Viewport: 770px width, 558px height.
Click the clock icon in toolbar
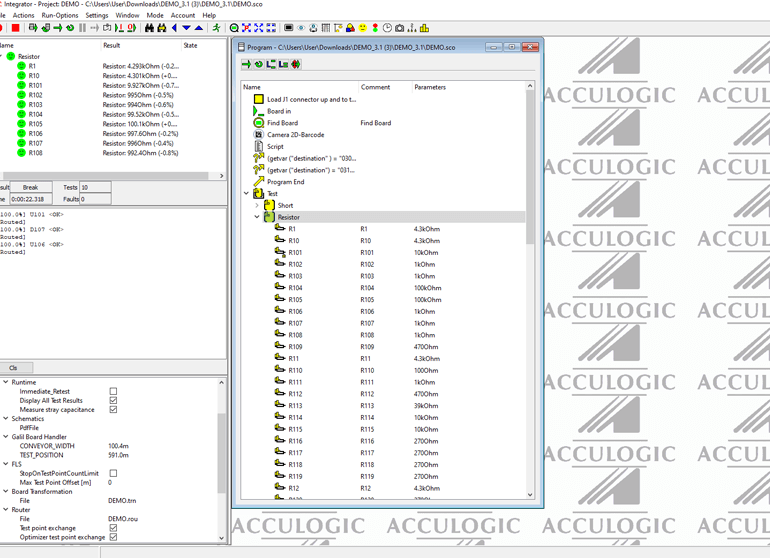point(387,28)
